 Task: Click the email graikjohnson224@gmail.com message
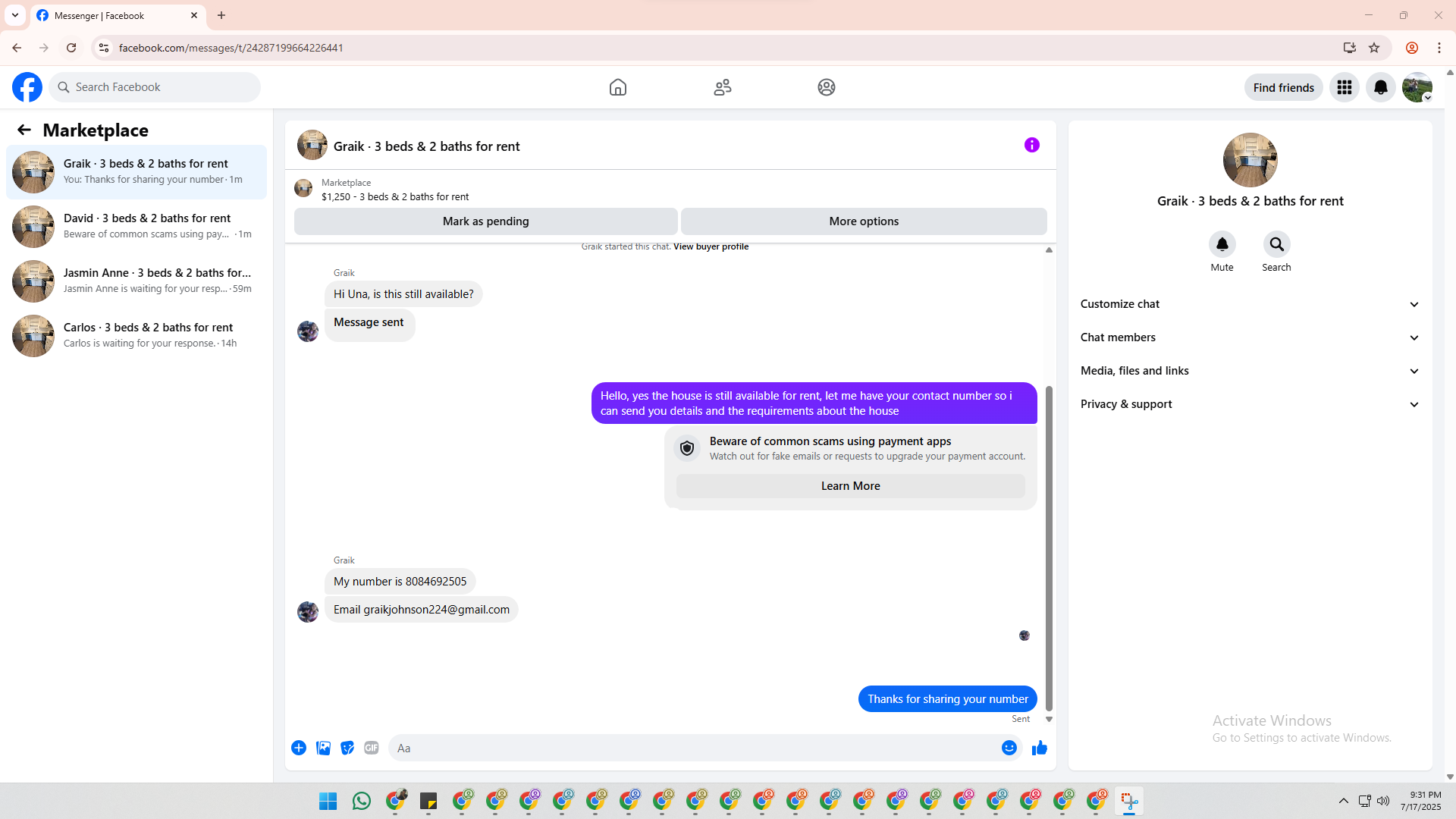click(422, 610)
